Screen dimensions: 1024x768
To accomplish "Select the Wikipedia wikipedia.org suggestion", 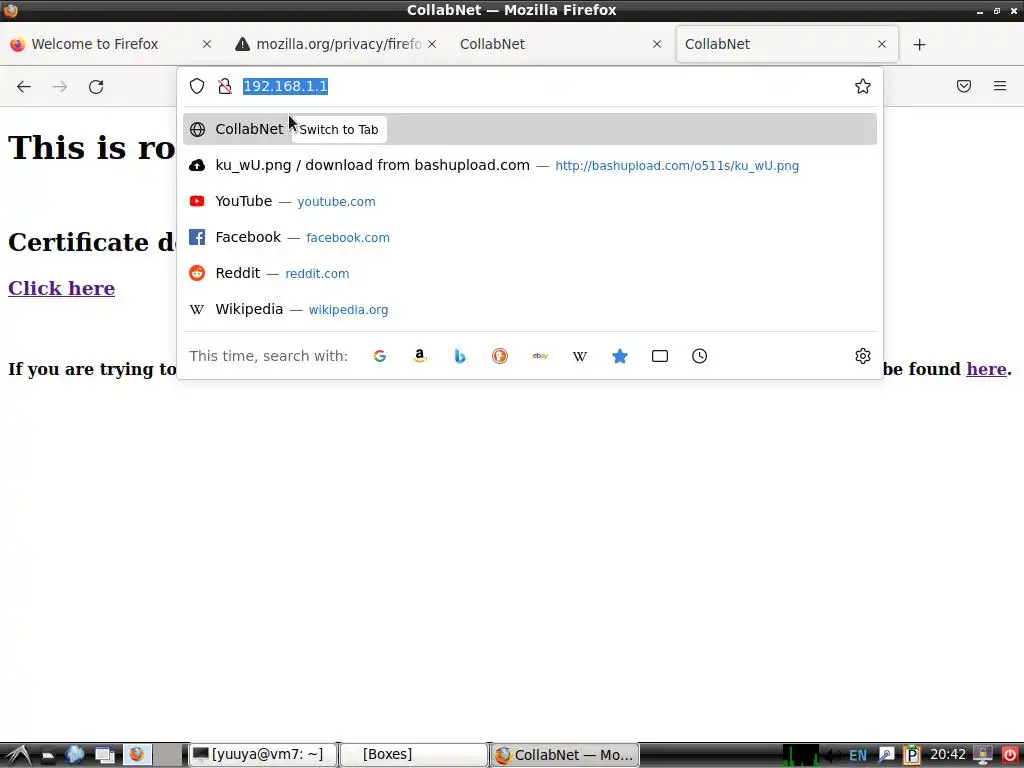I will [530, 310].
